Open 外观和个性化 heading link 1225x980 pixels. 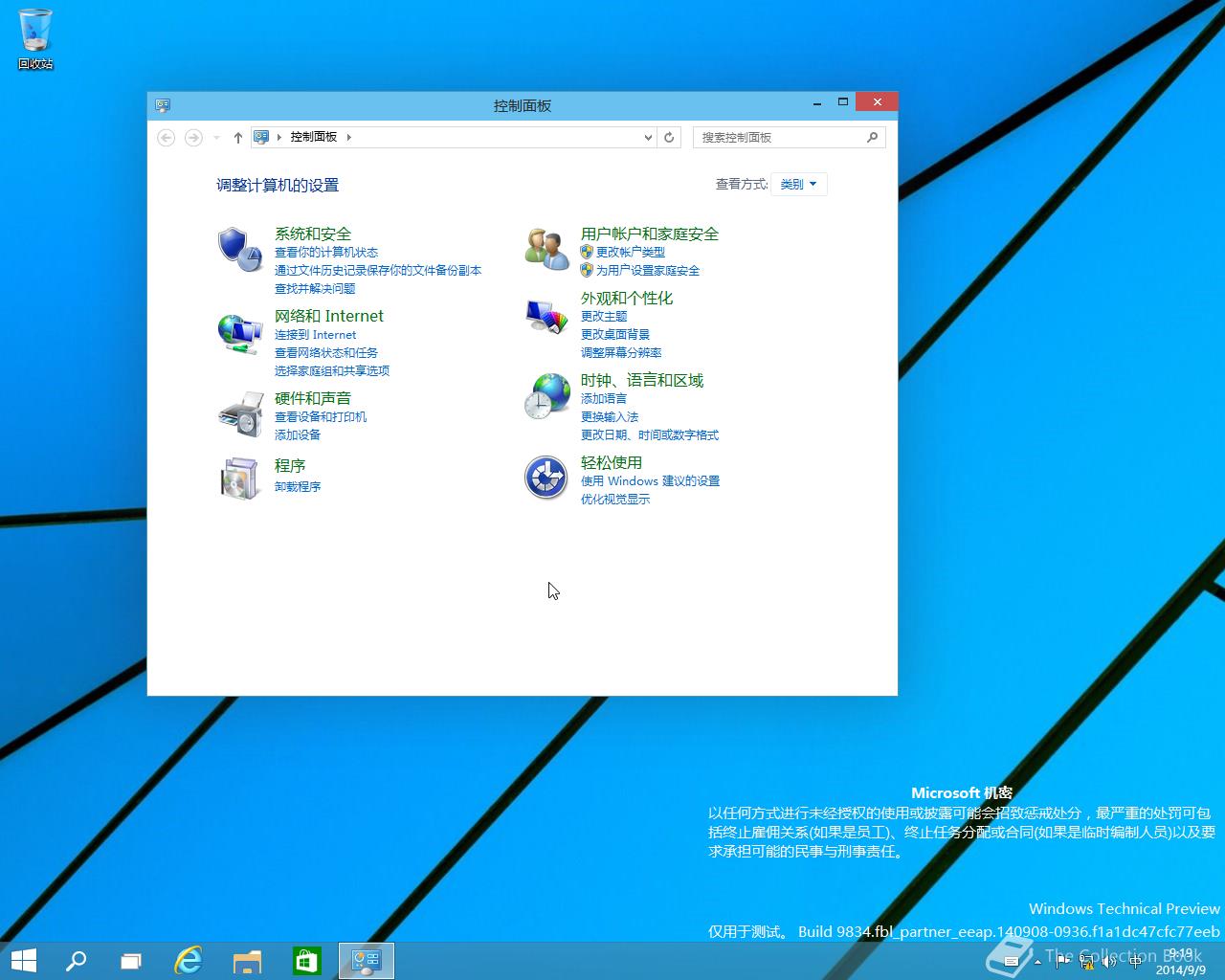(x=627, y=298)
